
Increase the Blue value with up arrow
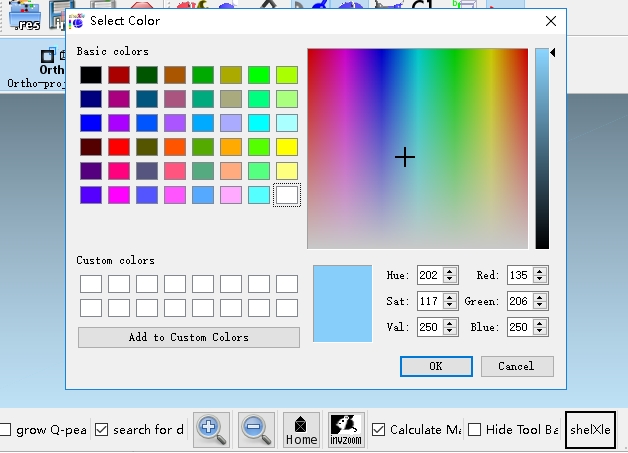[541, 323]
